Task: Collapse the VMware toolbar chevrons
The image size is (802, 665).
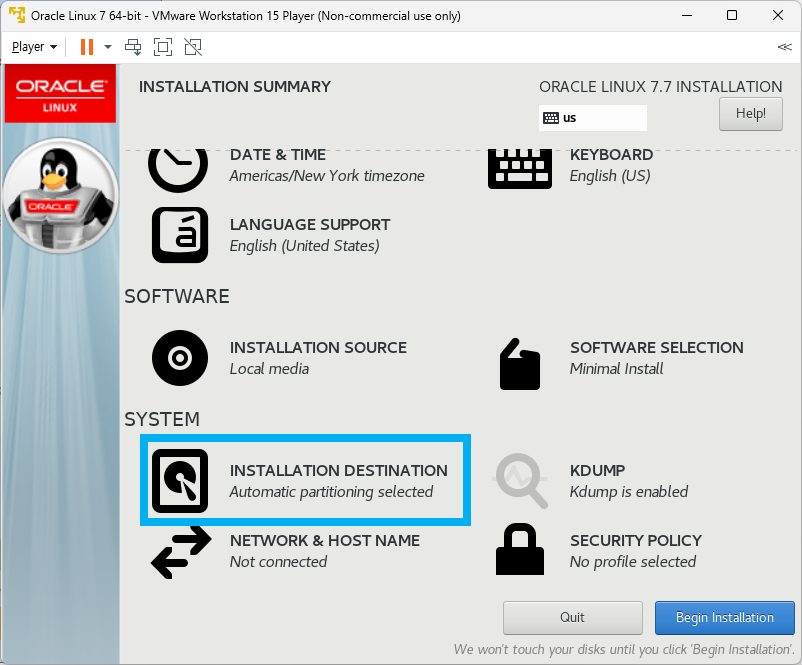Action: [785, 47]
